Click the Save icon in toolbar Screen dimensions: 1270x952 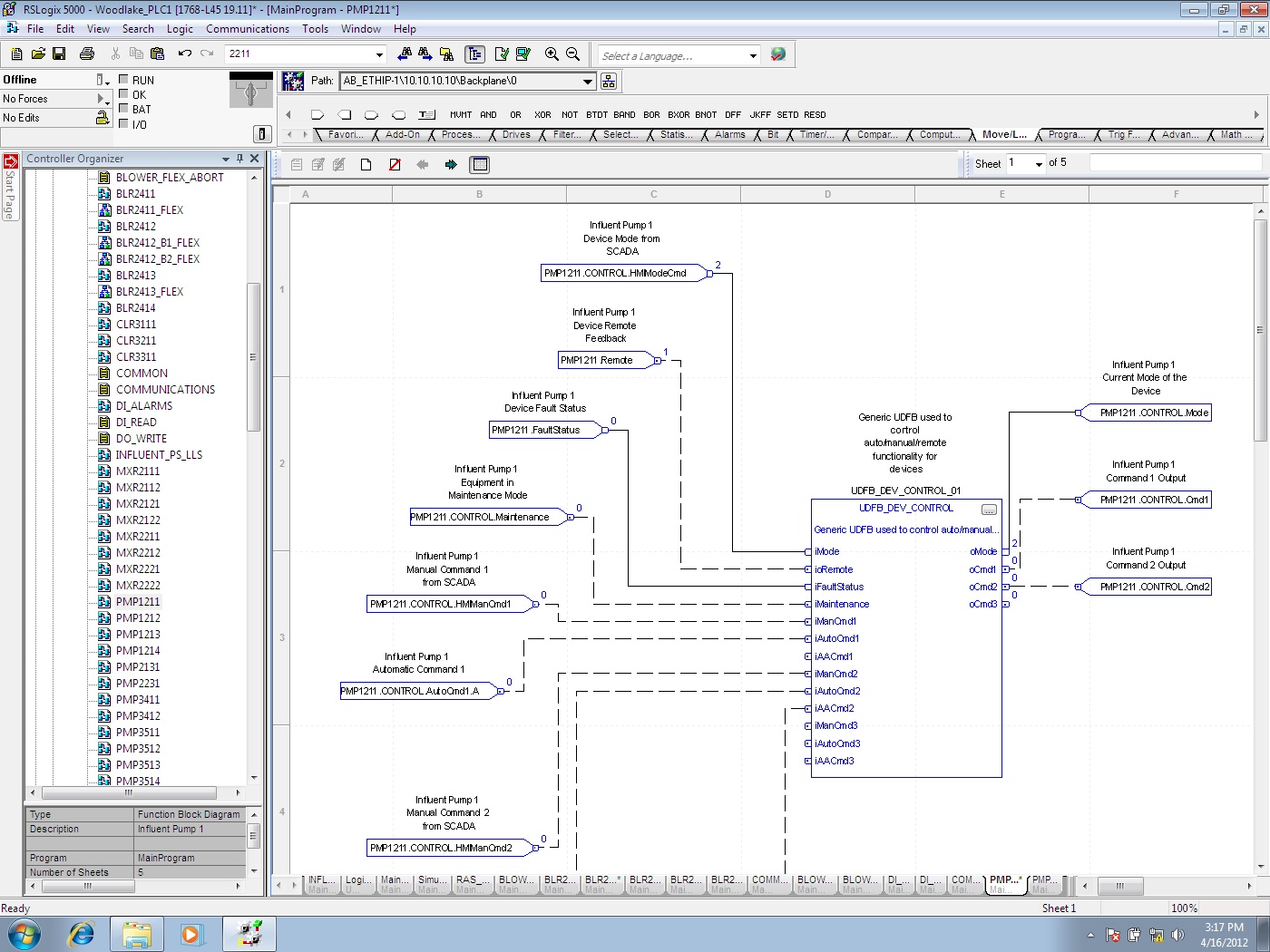click(59, 54)
